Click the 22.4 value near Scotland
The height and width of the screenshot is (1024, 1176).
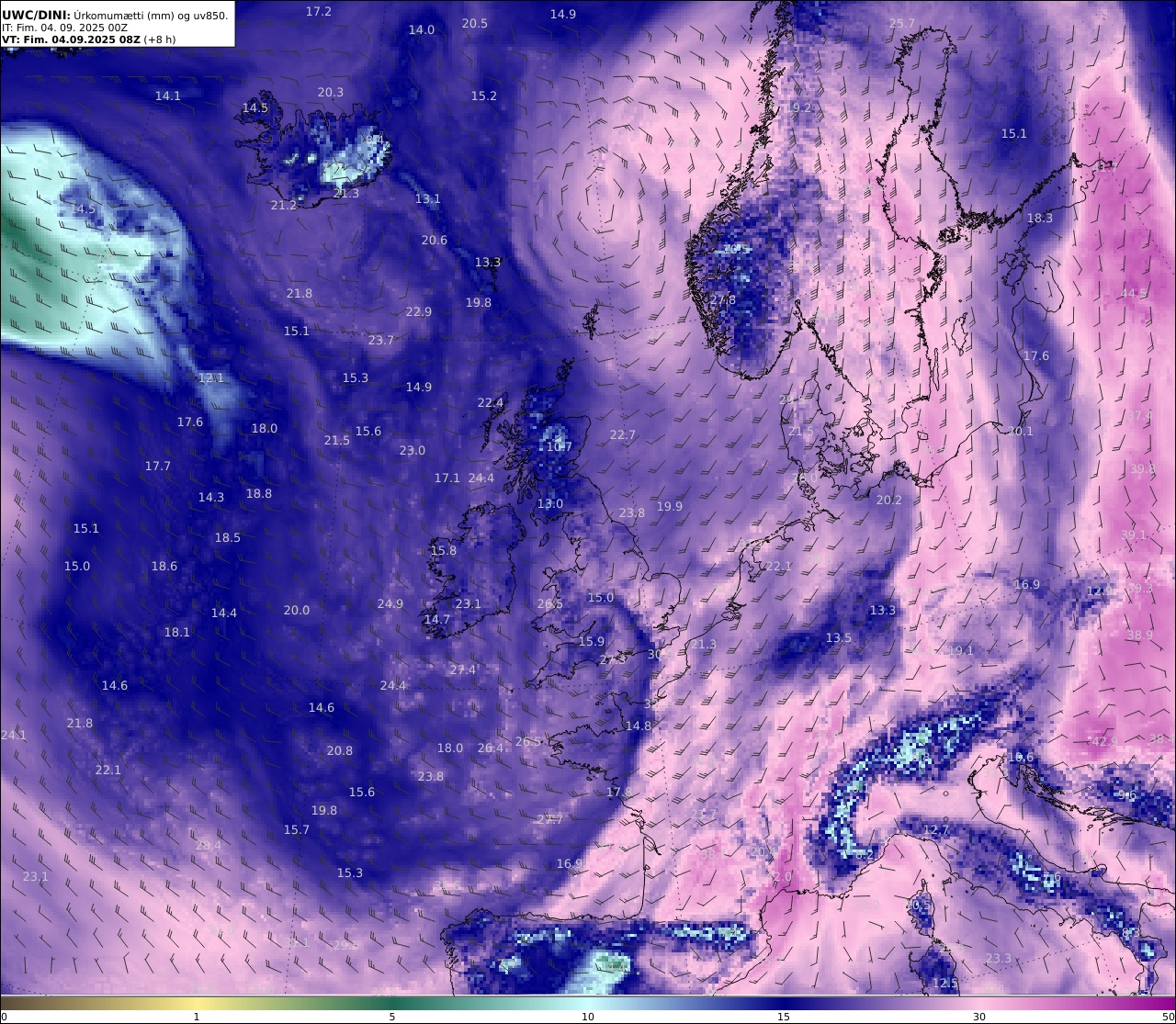(x=491, y=403)
